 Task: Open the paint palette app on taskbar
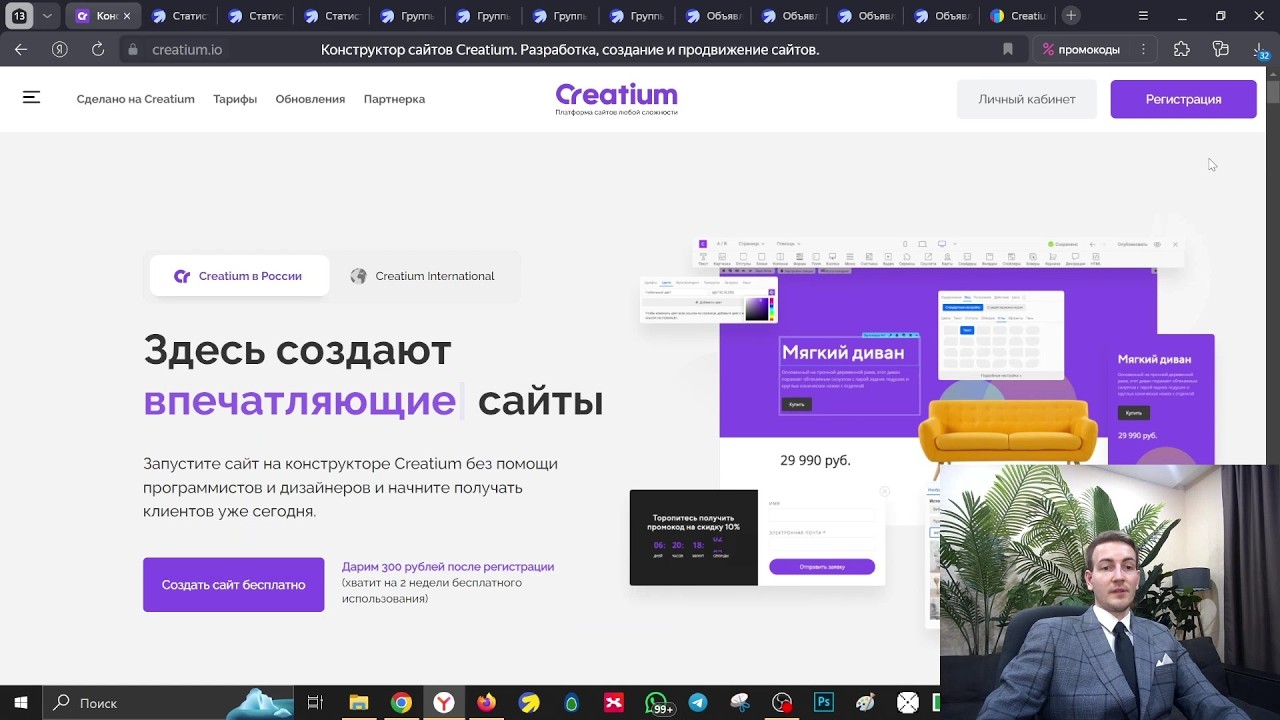point(866,703)
